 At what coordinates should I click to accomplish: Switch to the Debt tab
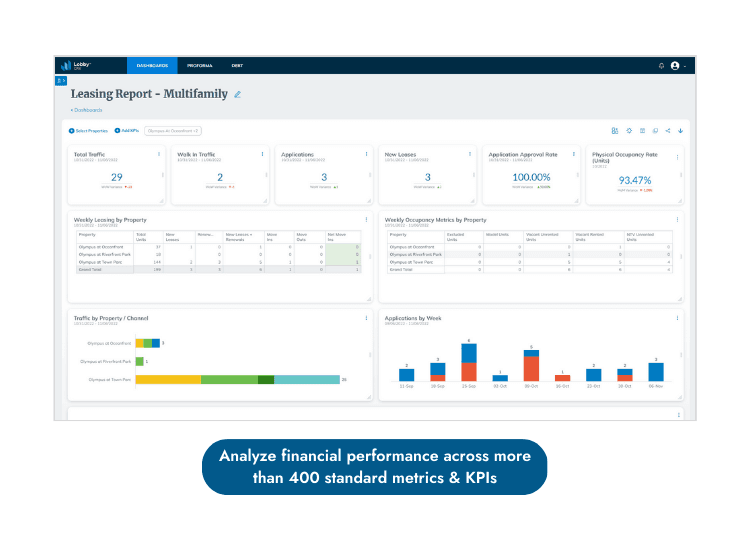(x=237, y=66)
